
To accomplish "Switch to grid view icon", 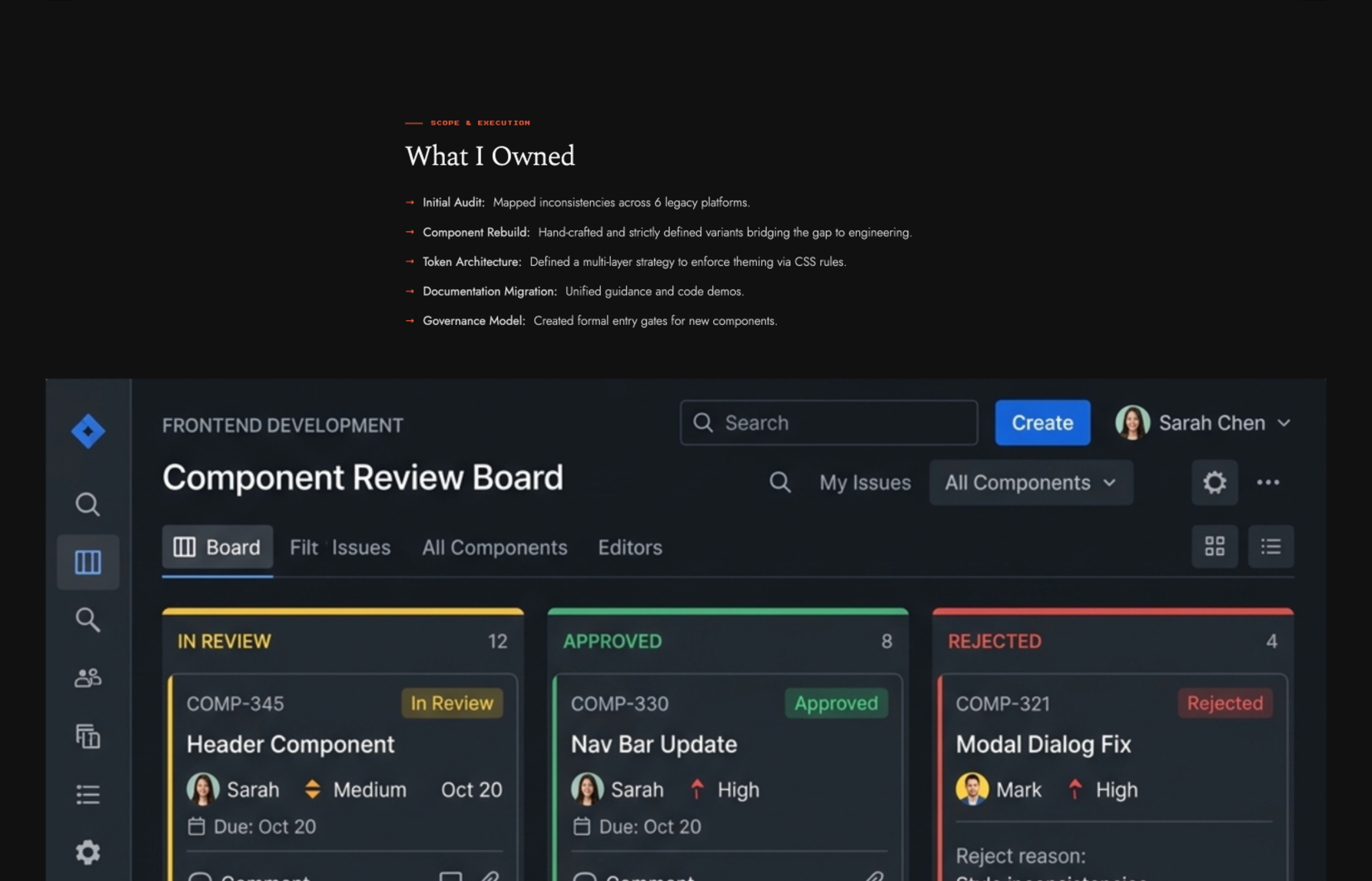I will (1215, 546).
